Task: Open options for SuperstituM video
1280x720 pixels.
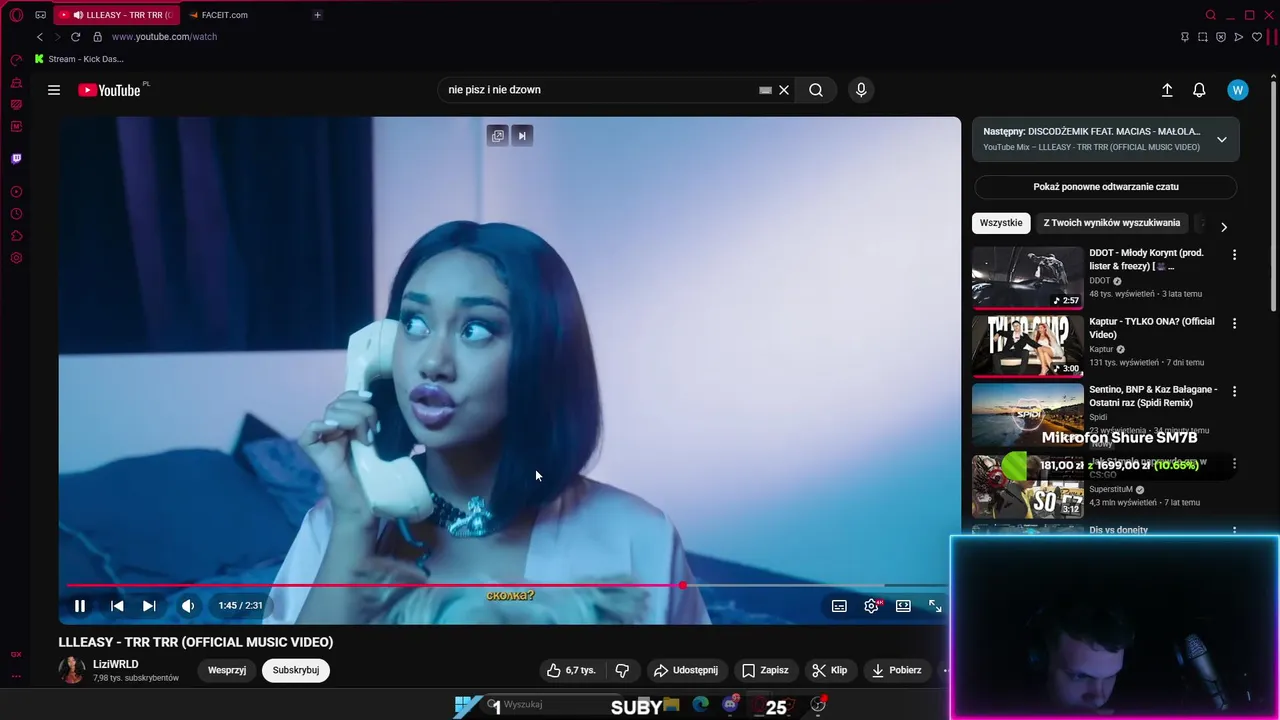Action: pos(1234,464)
